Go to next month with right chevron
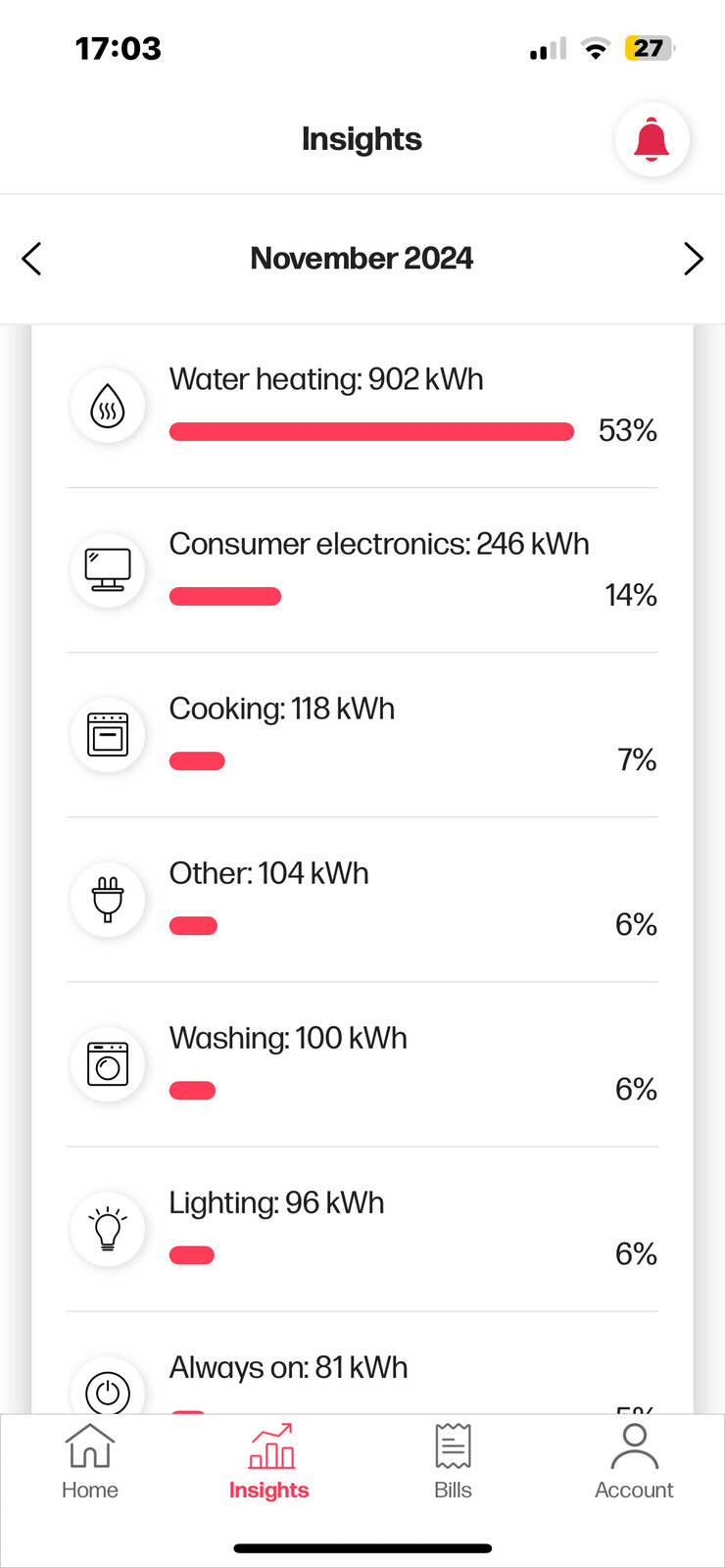 tap(693, 259)
